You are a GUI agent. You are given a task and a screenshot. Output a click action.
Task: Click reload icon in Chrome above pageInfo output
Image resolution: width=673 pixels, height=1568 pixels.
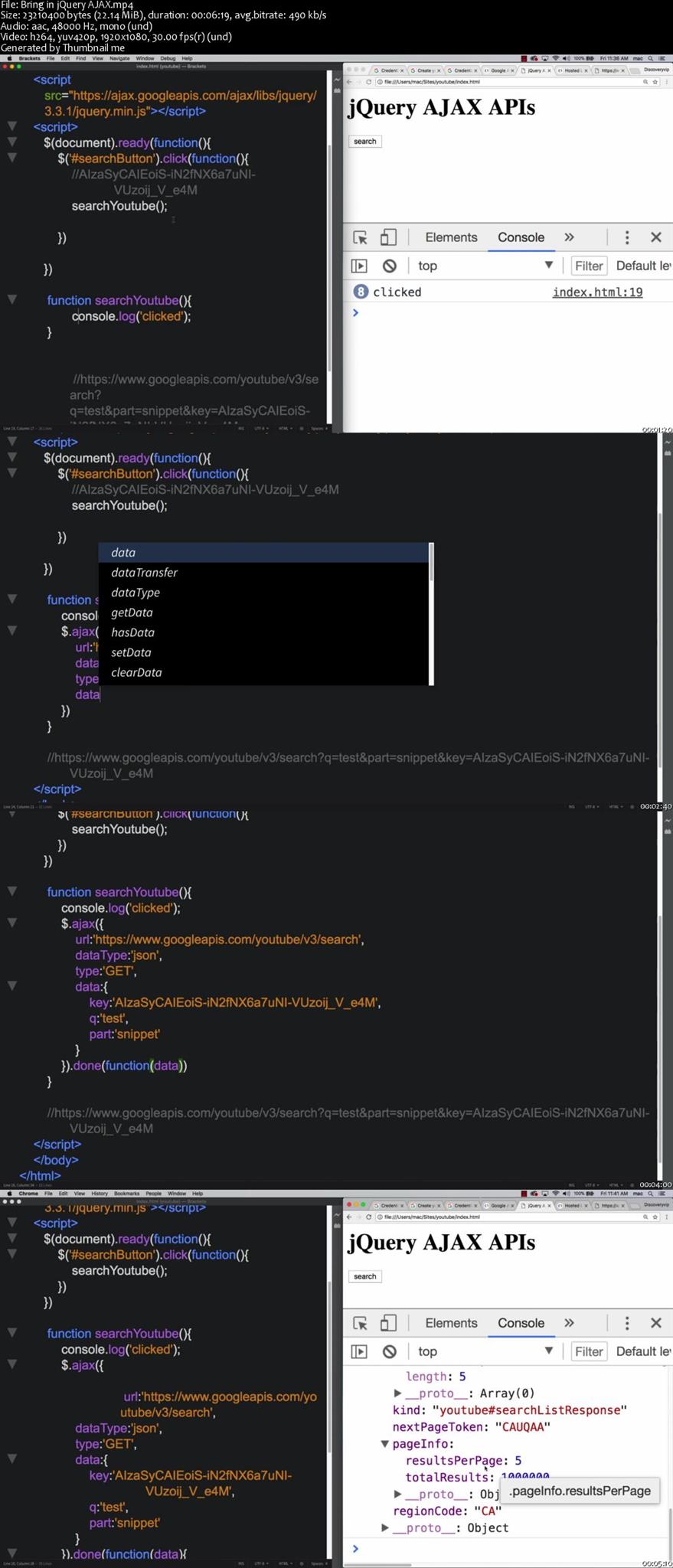point(368,1217)
